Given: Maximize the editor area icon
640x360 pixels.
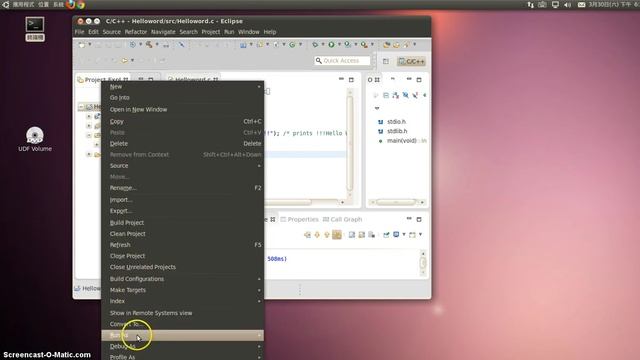Looking at the screenshot, I should 351,80.
